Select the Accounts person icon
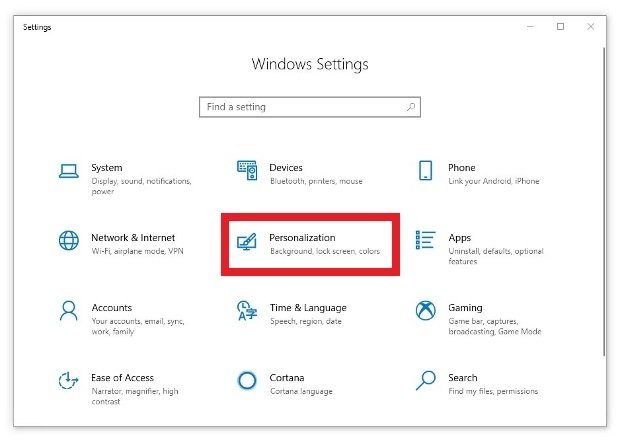 point(69,310)
